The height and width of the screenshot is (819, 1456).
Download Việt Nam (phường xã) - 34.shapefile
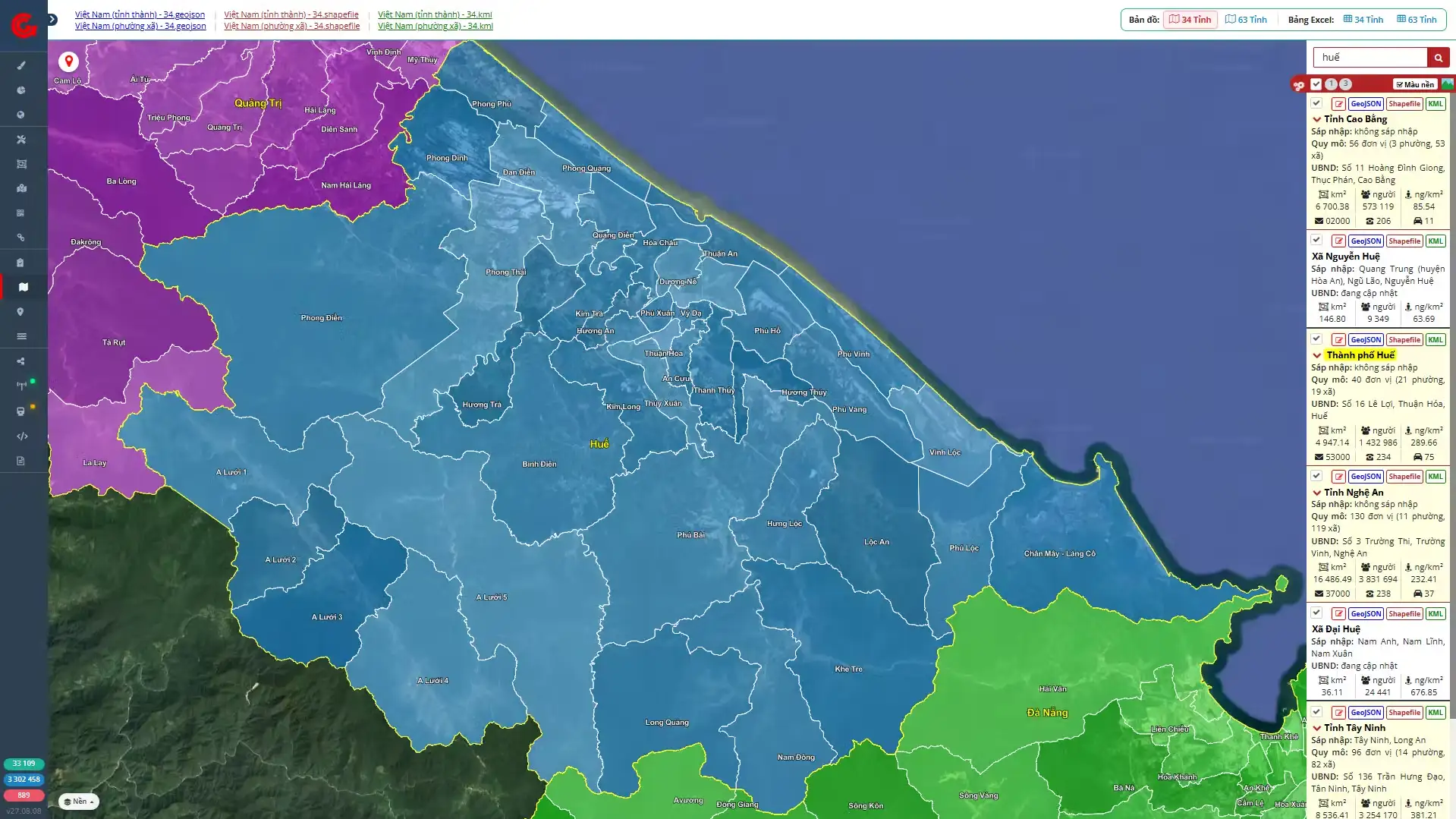pyautogui.click(x=292, y=26)
